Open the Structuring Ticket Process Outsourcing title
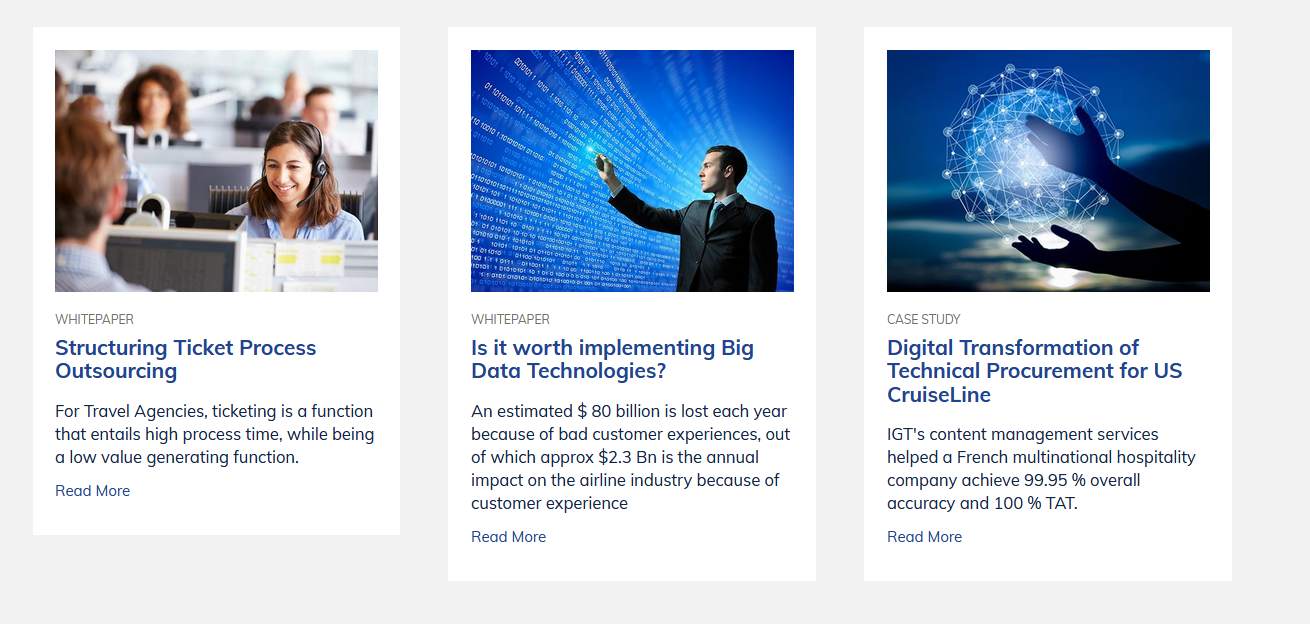Viewport: 1310px width, 624px height. [x=185, y=359]
